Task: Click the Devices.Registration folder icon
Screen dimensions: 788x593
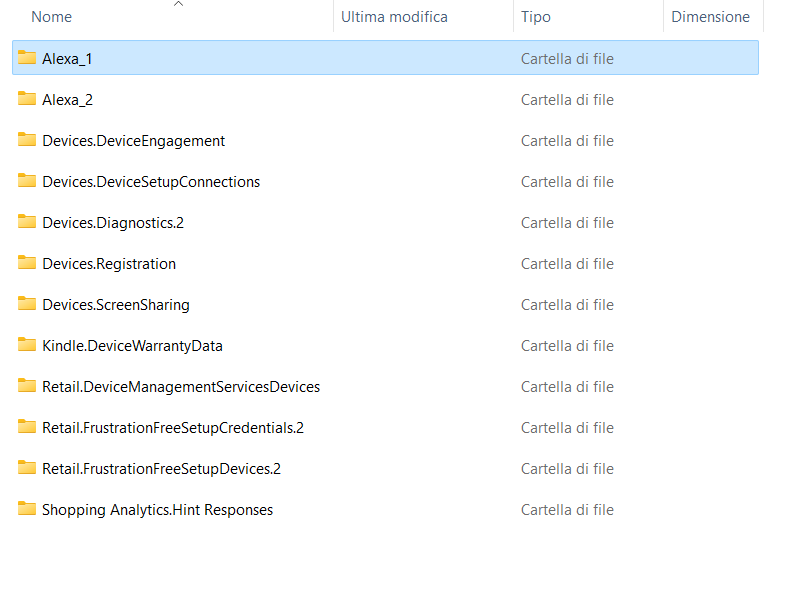Action: point(27,262)
